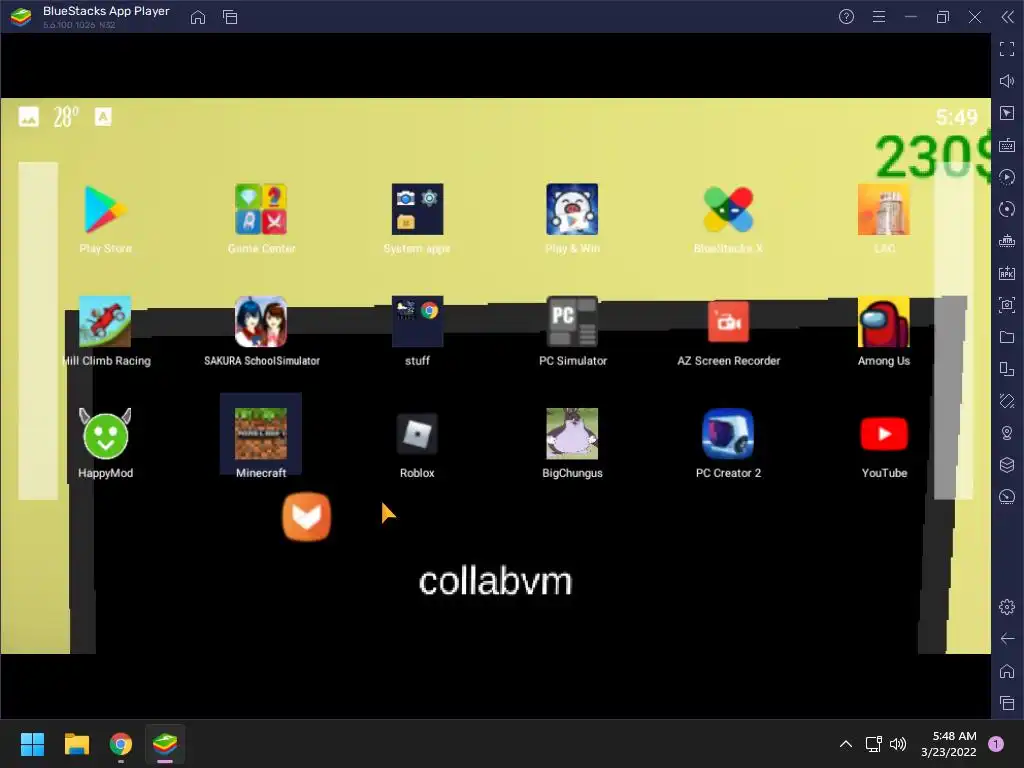This screenshot has height=768, width=1024.
Task: Open the HappyMod app
Action: (x=105, y=434)
